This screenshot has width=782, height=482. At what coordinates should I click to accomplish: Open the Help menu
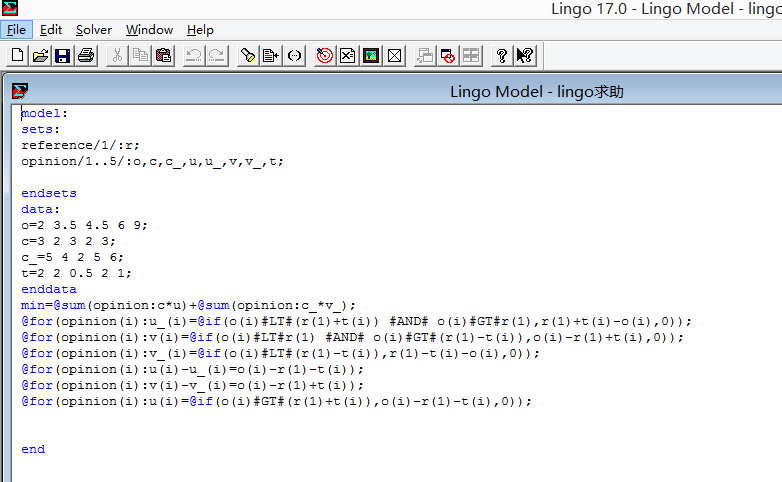[200, 30]
